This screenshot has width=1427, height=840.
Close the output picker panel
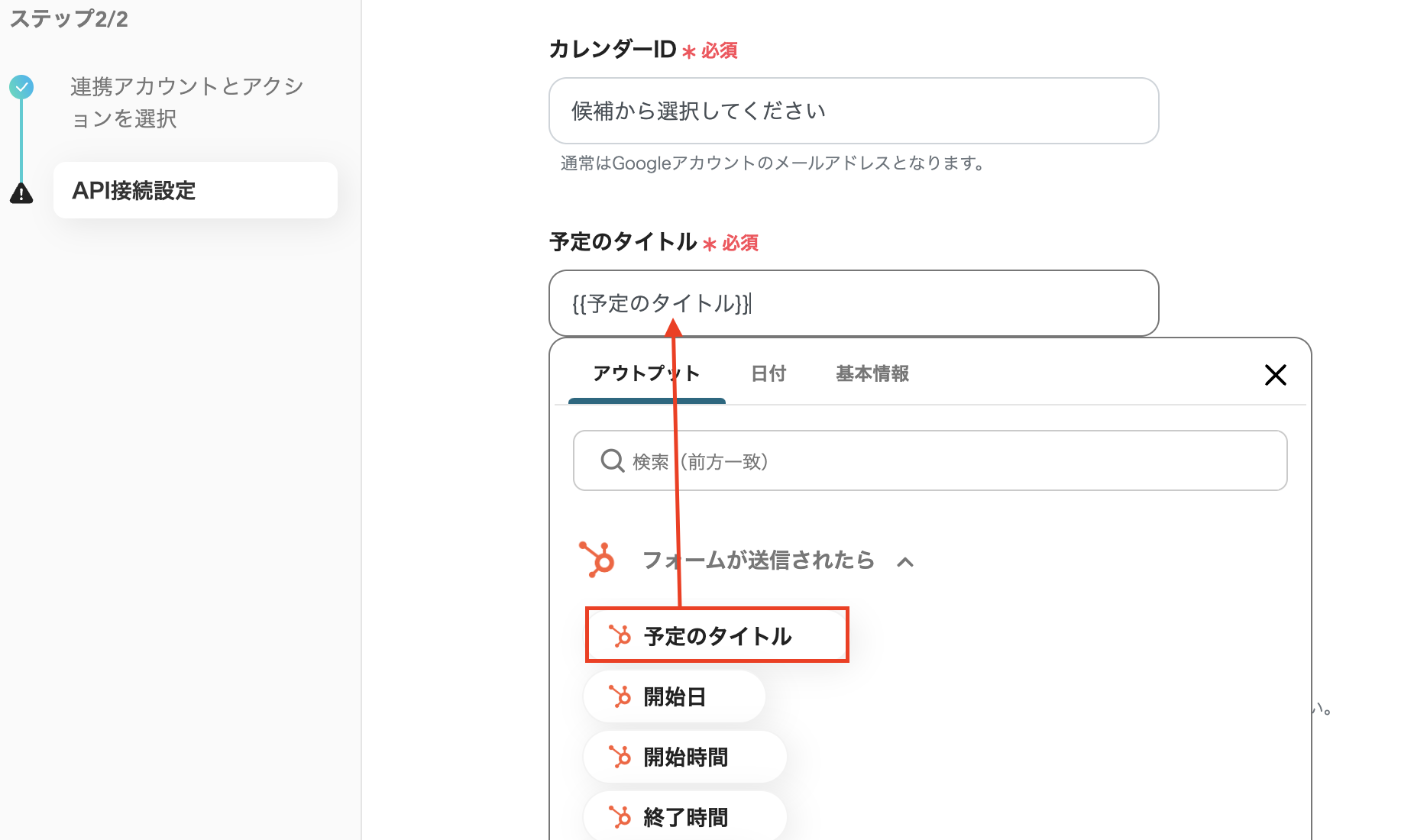coord(1275,375)
